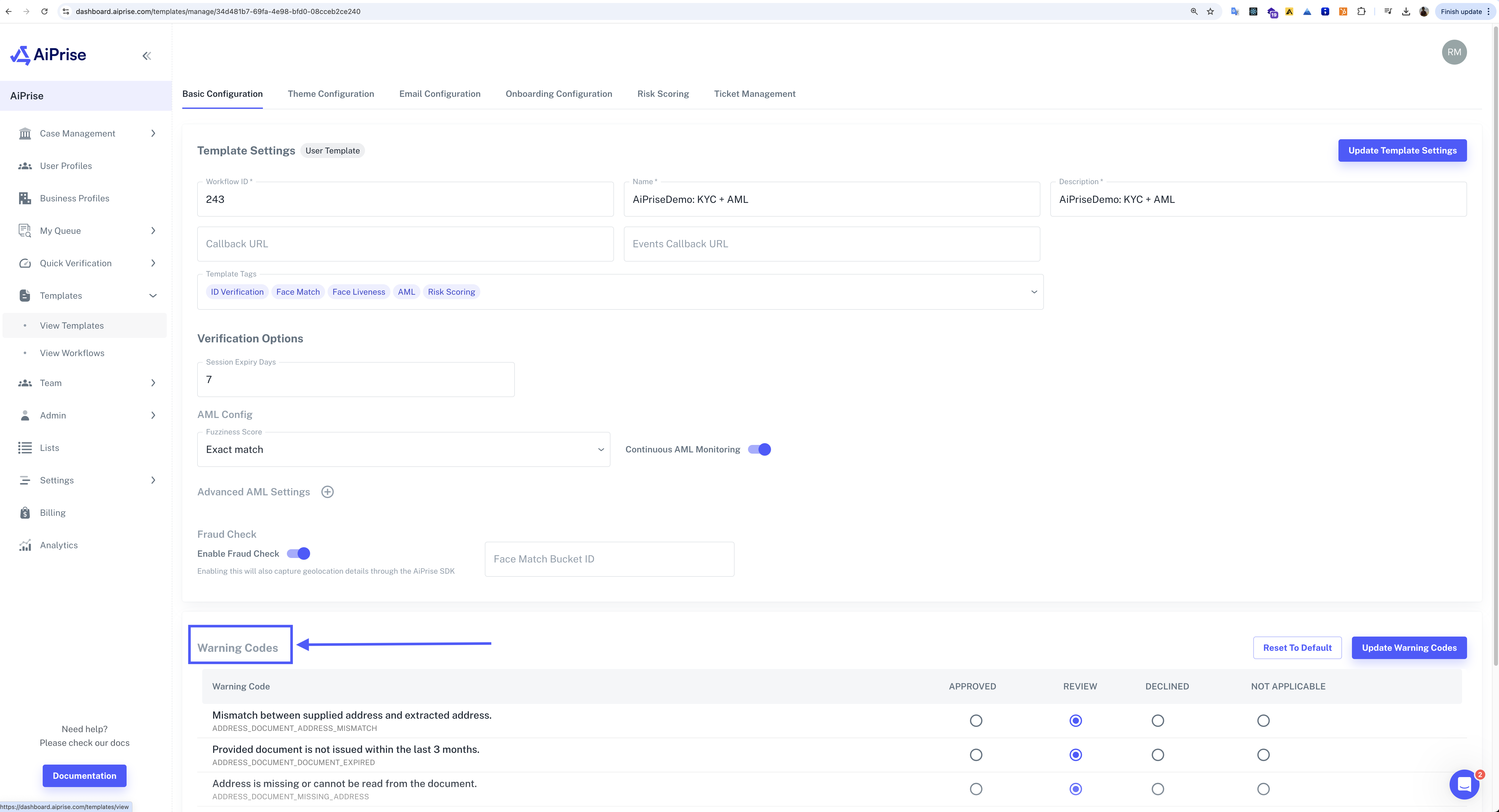
Task: Click the Quick Verification gauge icon
Action: pos(25,264)
